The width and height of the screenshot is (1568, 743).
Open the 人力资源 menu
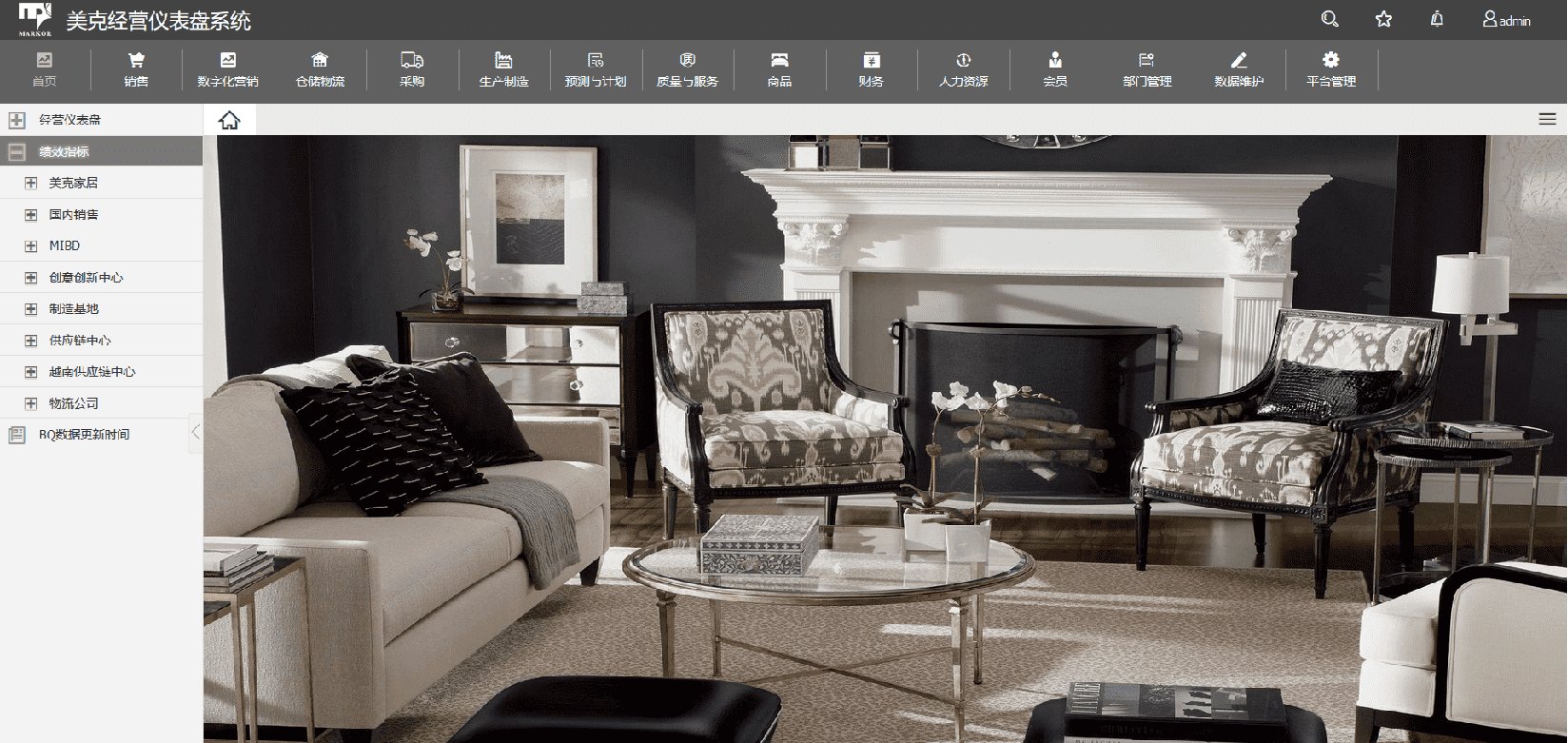963,69
